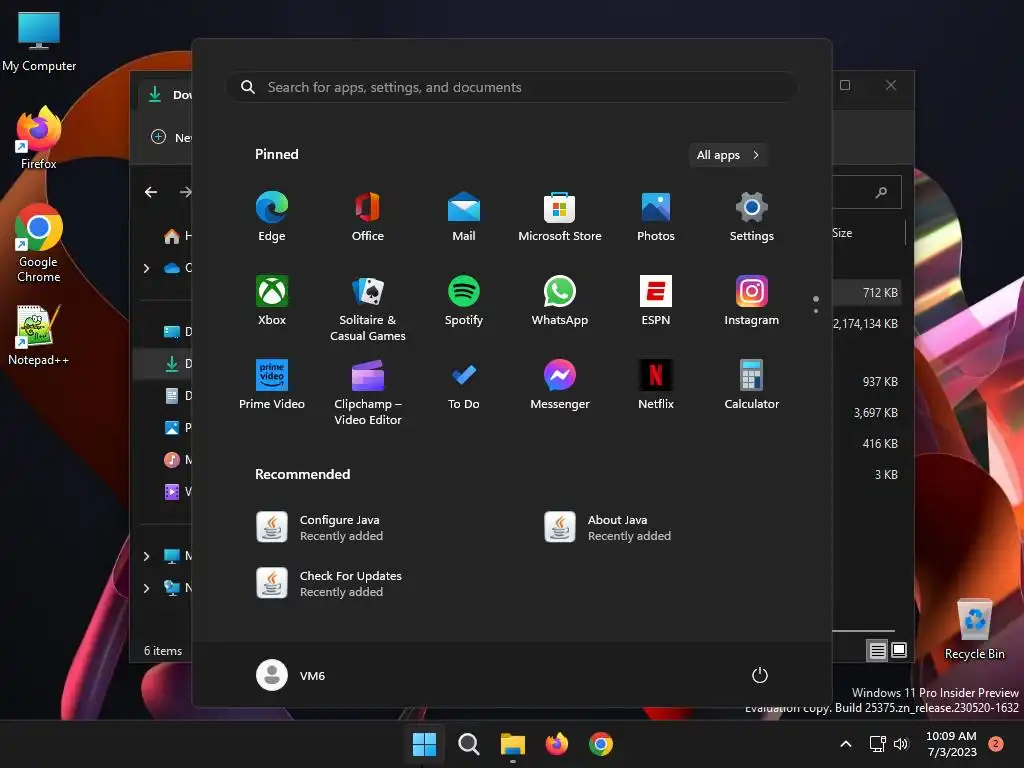Launch the To Do app
The width and height of the screenshot is (1024, 768).
[x=464, y=385]
